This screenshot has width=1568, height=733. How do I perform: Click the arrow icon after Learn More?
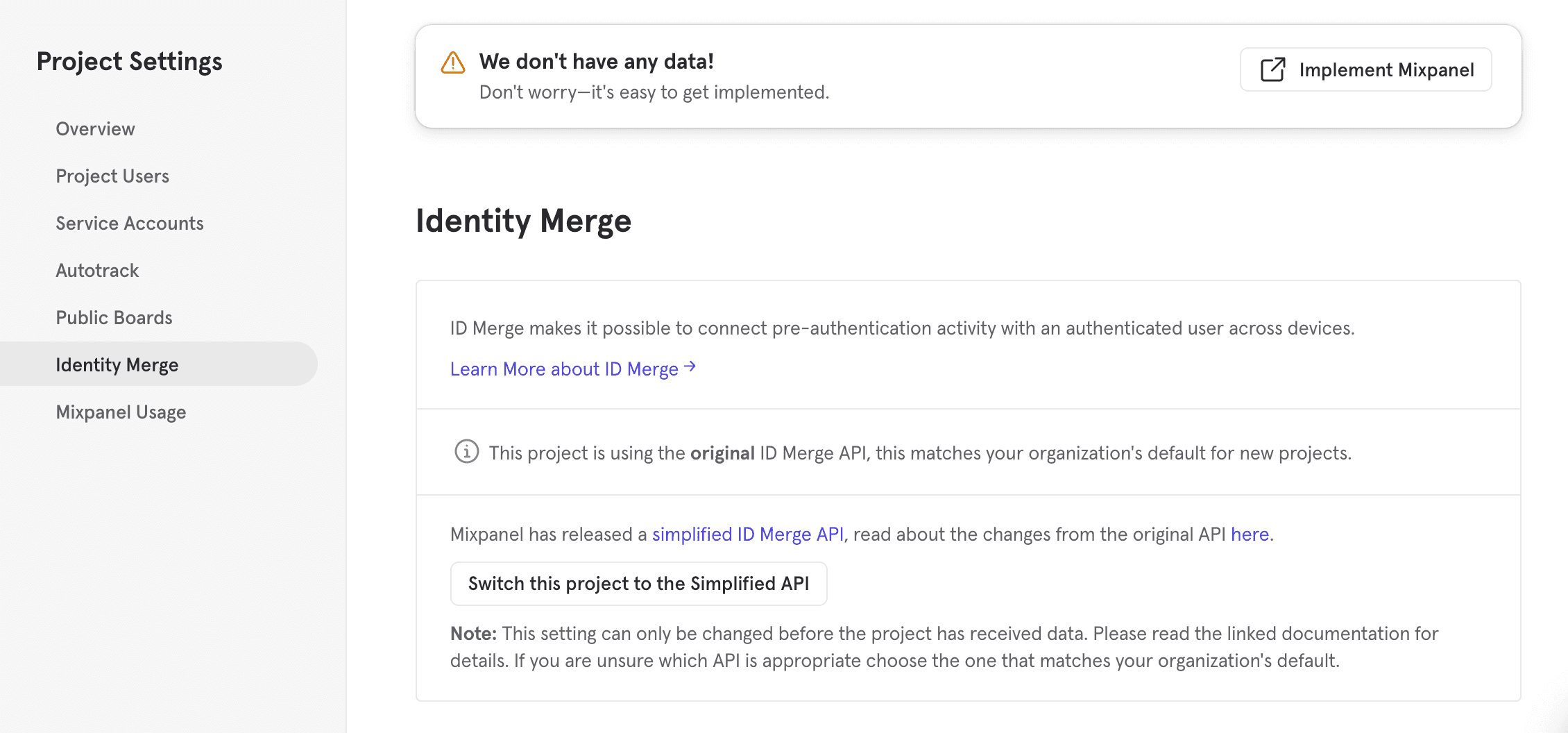pyautogui.click(x=690, y=367)
